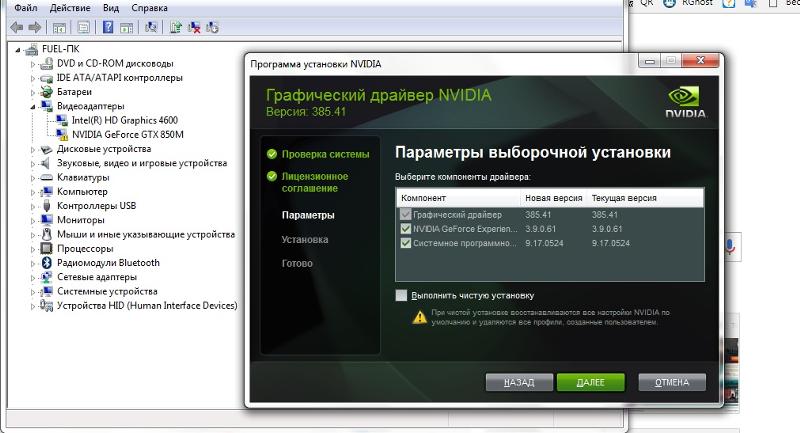Click the Update driver software toolbar icon
Viewport: 800px width, 433px height.
(176, 28)
